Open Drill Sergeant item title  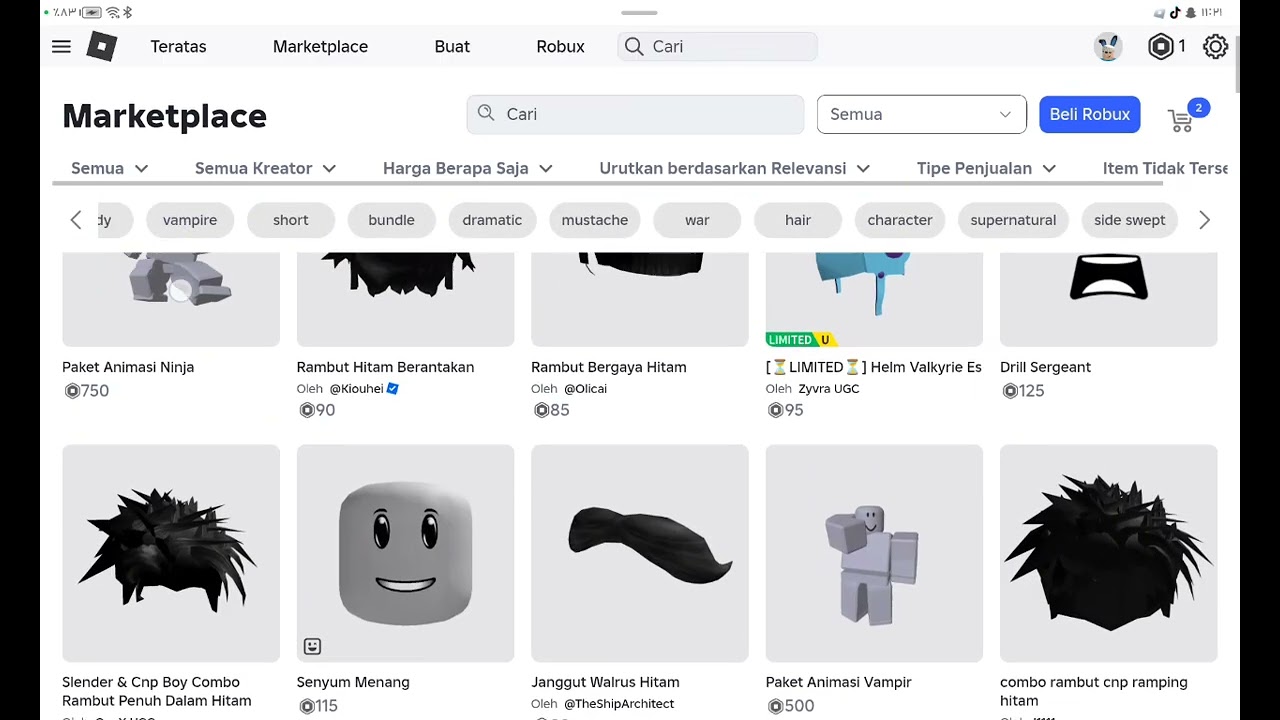pos(1045,367)
